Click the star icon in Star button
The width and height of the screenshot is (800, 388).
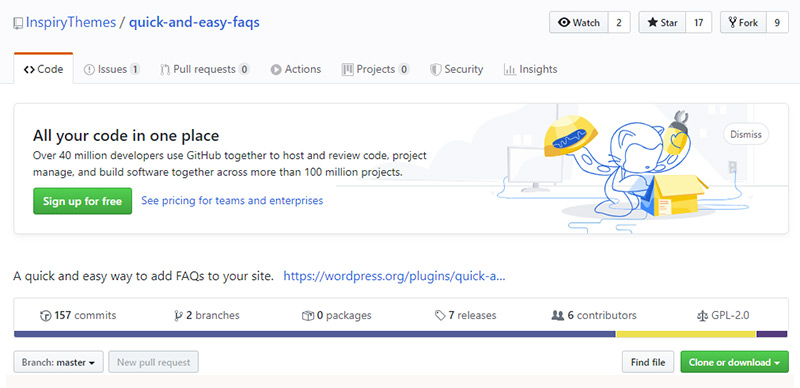pyautogui.click(x=652, y=22)
